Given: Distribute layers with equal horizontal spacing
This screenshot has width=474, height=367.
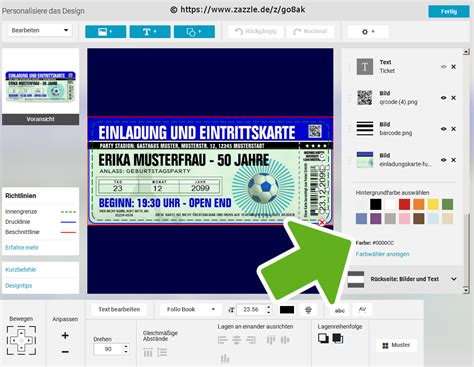Looking at the screenshot, I should pyautogui.click(x=148, y=352).
